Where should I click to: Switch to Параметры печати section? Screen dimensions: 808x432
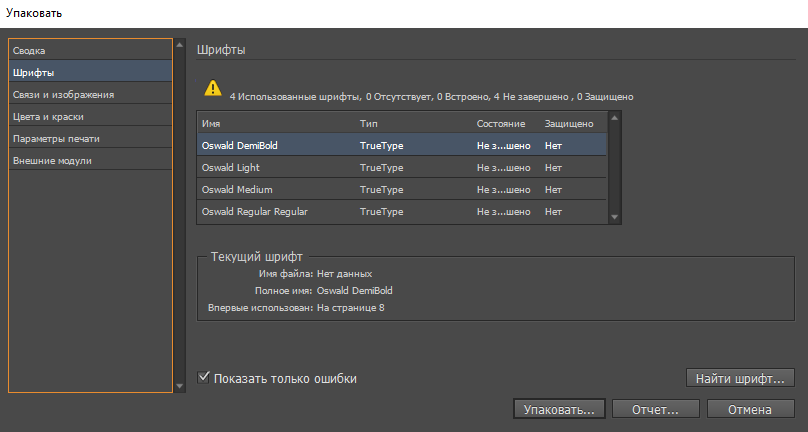pos(56,138)
